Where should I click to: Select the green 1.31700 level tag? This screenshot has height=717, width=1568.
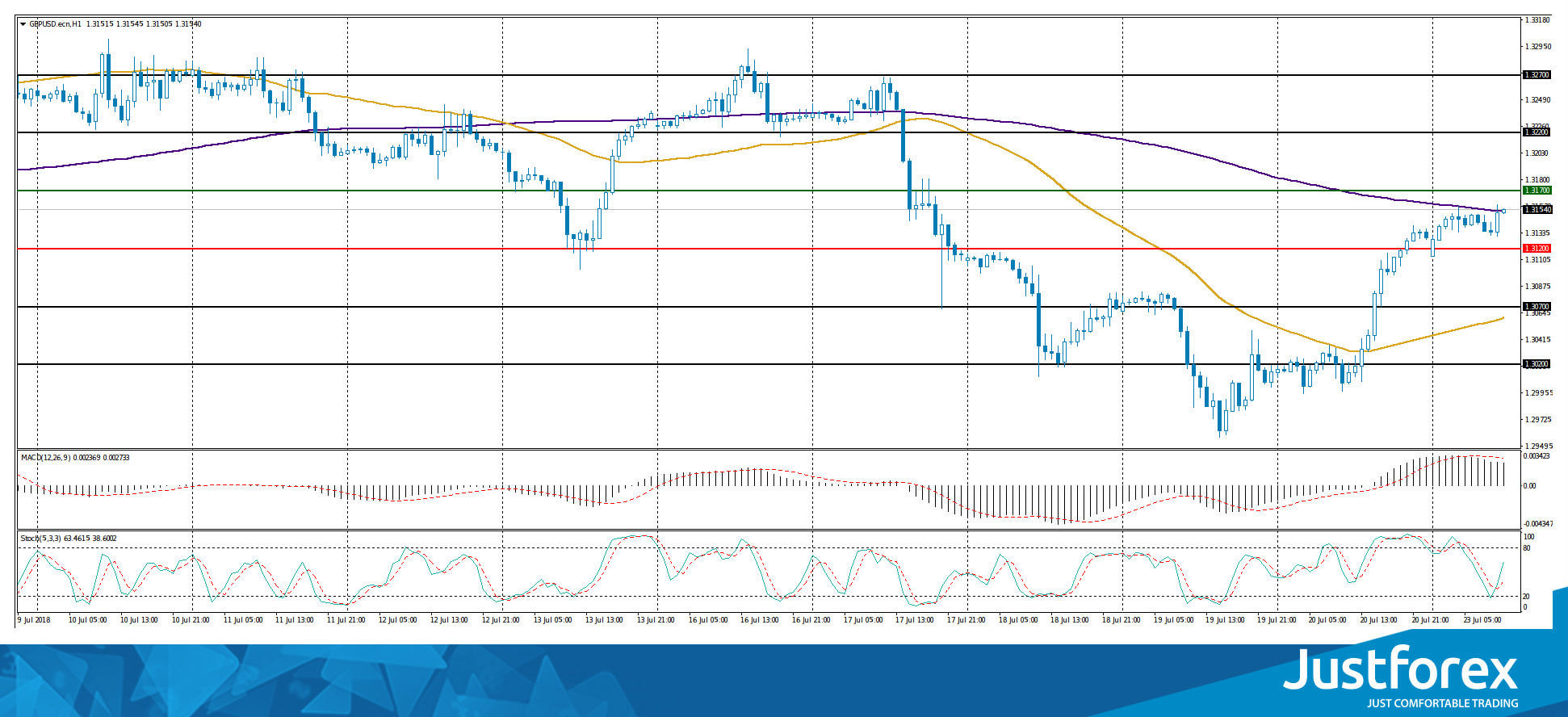click(x=1537, y=191)
